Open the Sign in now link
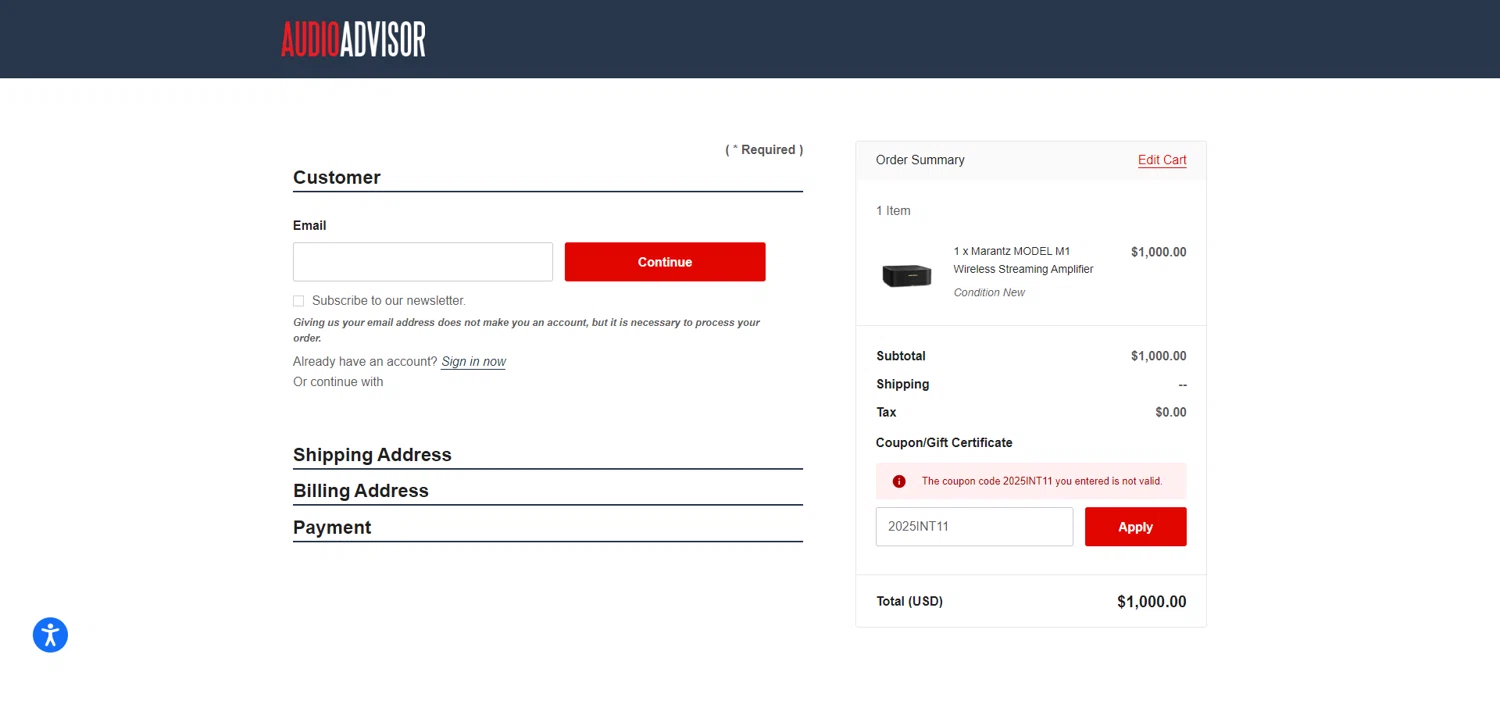This screenshot has height=723, width=1500. (x=474, y=362)
